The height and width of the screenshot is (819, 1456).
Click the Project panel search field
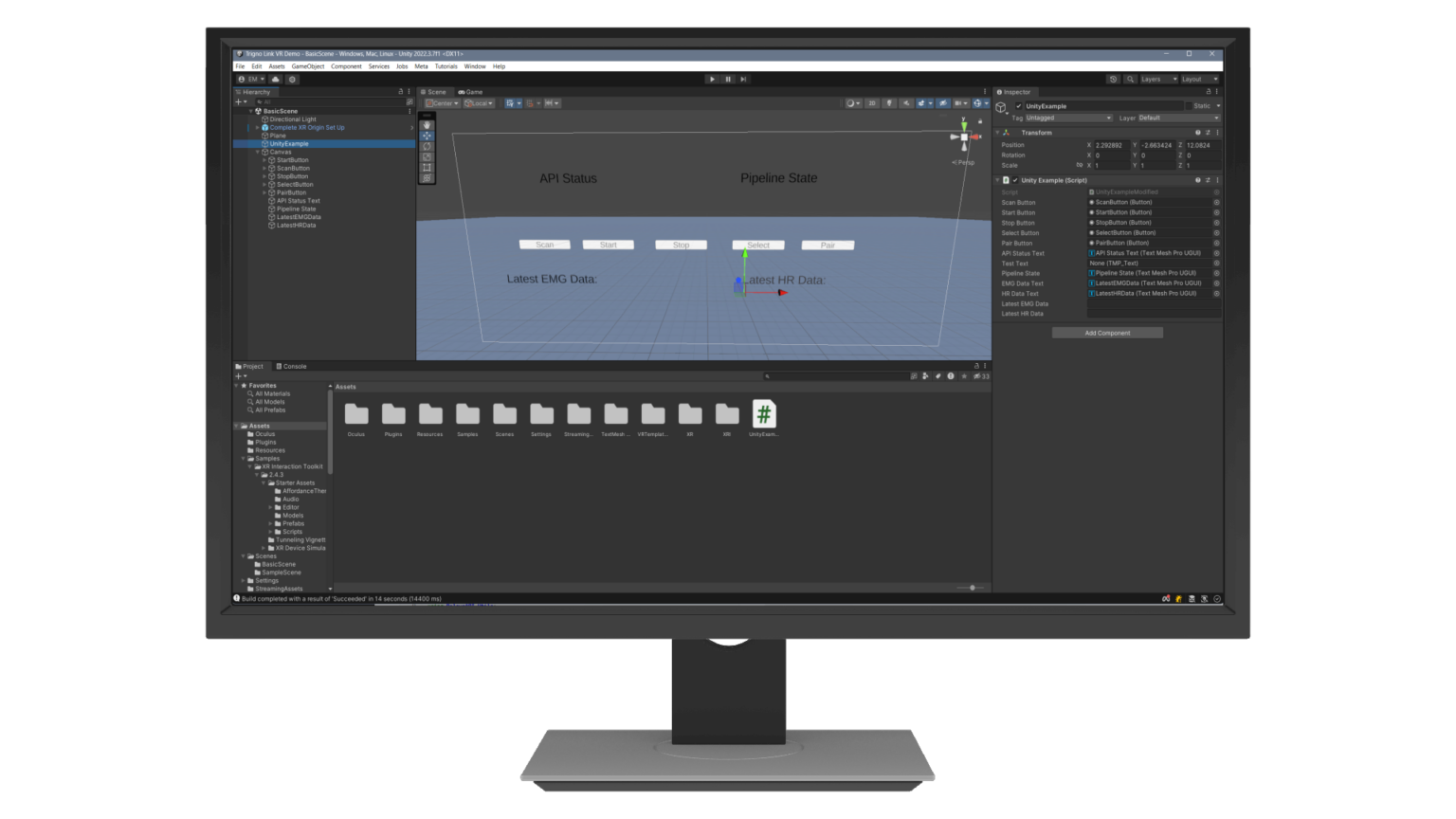coord(834,375)
